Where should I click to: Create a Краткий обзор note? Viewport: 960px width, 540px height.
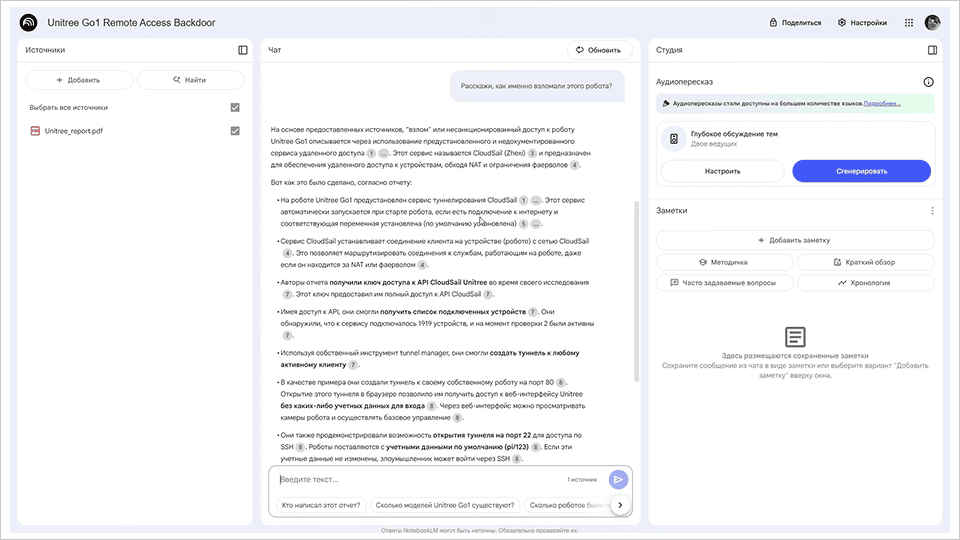(x=865, y=262)
